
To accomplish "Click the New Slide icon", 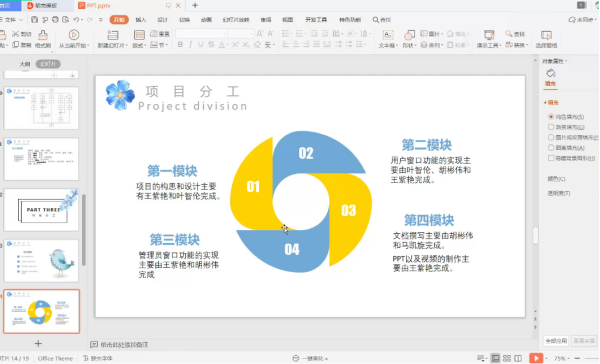I will click(112, 35).
